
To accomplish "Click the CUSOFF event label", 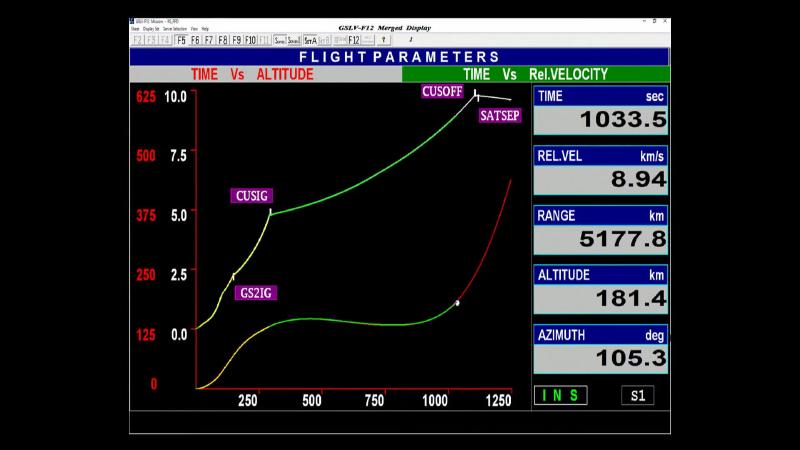I will click(x=442, y=91).
